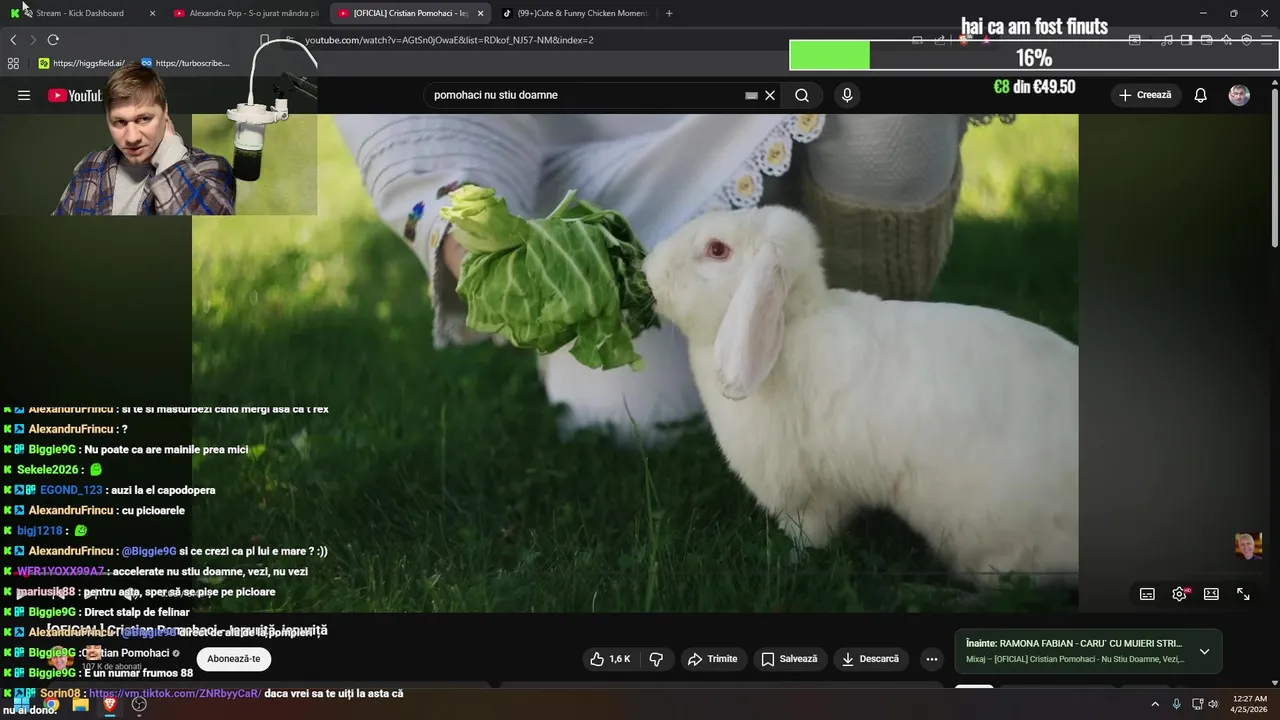
Task: Open Chrome from the taskbar
Action: click(51, 704)
